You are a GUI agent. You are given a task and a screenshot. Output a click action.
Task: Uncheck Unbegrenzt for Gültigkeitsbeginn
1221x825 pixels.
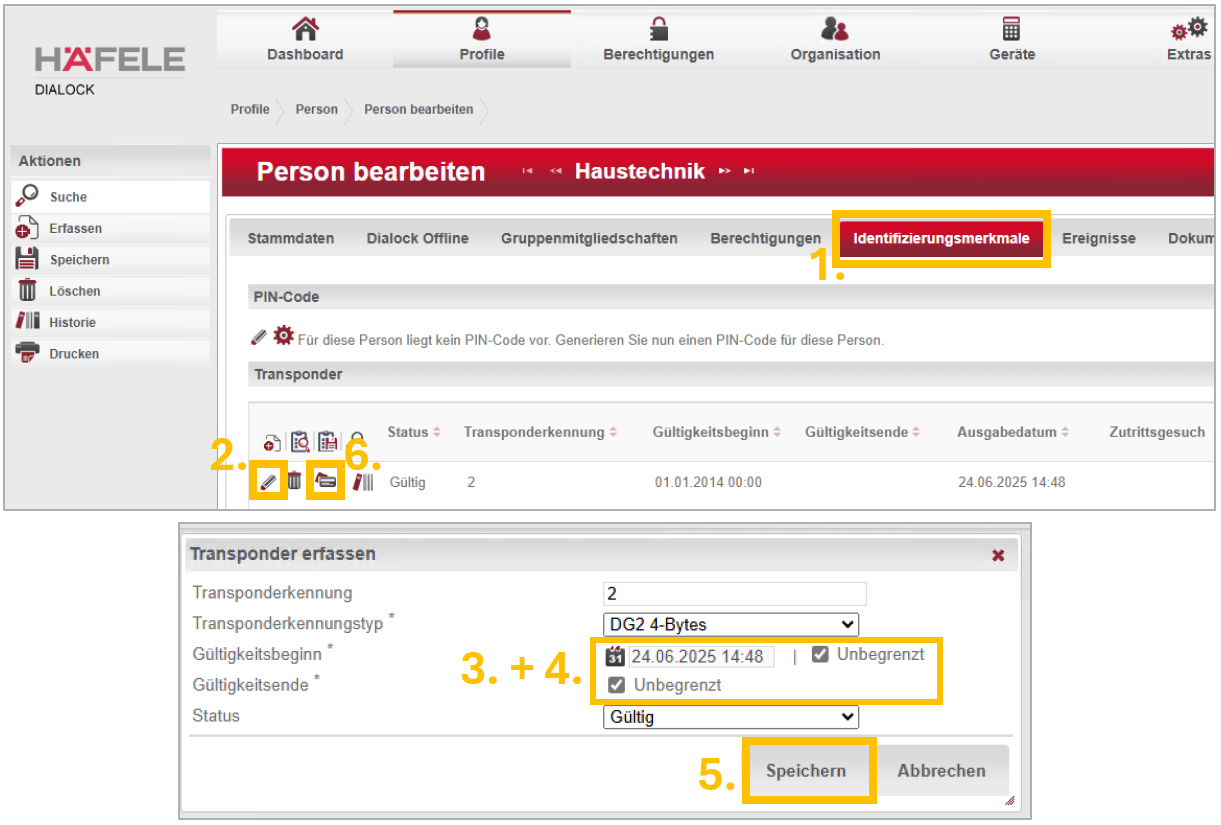click(x=820, y=655)
